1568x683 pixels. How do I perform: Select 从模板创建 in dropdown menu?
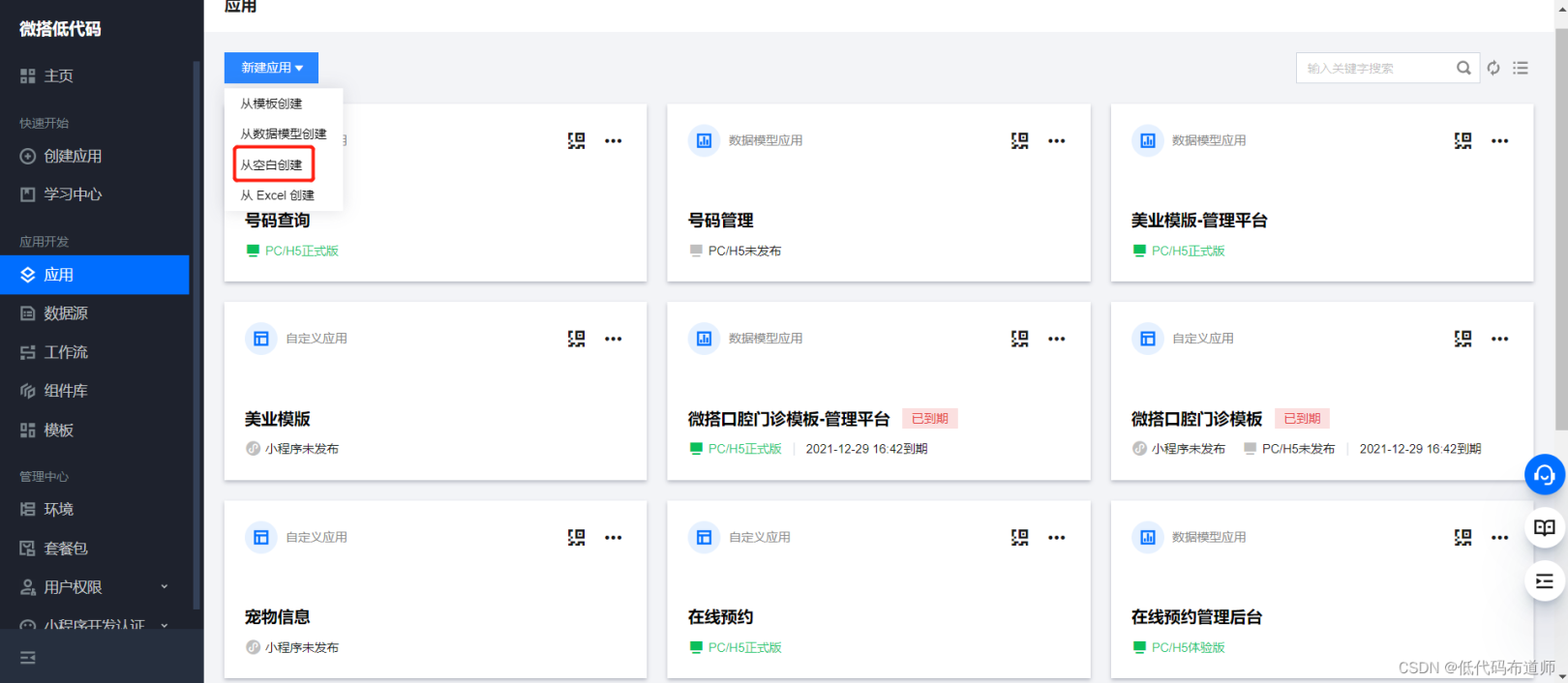point(272,104)
